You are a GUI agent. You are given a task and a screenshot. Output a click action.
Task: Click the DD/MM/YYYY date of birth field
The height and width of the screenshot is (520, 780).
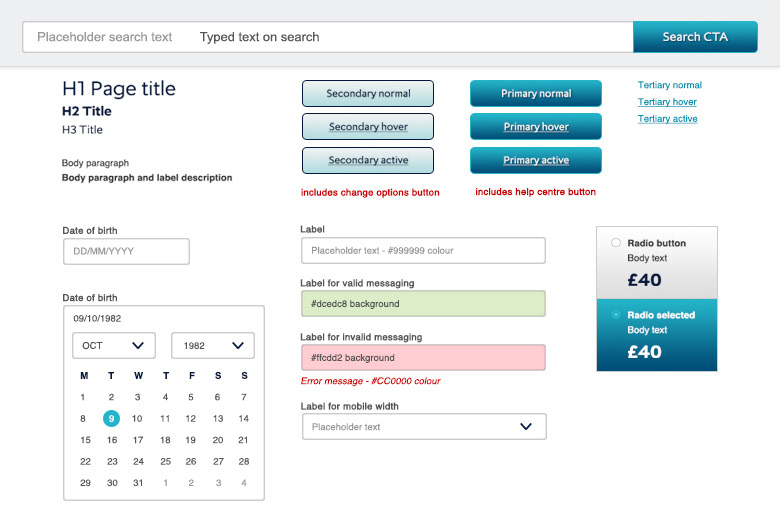tap(126, 251)
